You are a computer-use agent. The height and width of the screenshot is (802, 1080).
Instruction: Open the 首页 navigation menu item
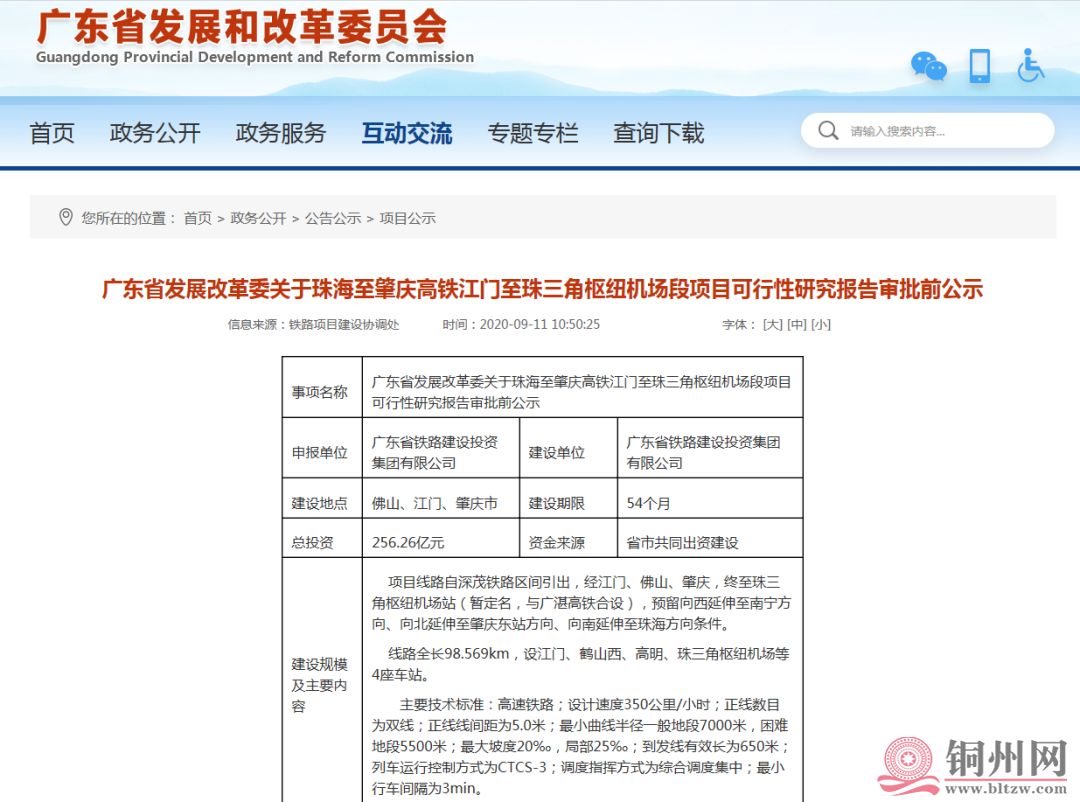coord(52,133)
